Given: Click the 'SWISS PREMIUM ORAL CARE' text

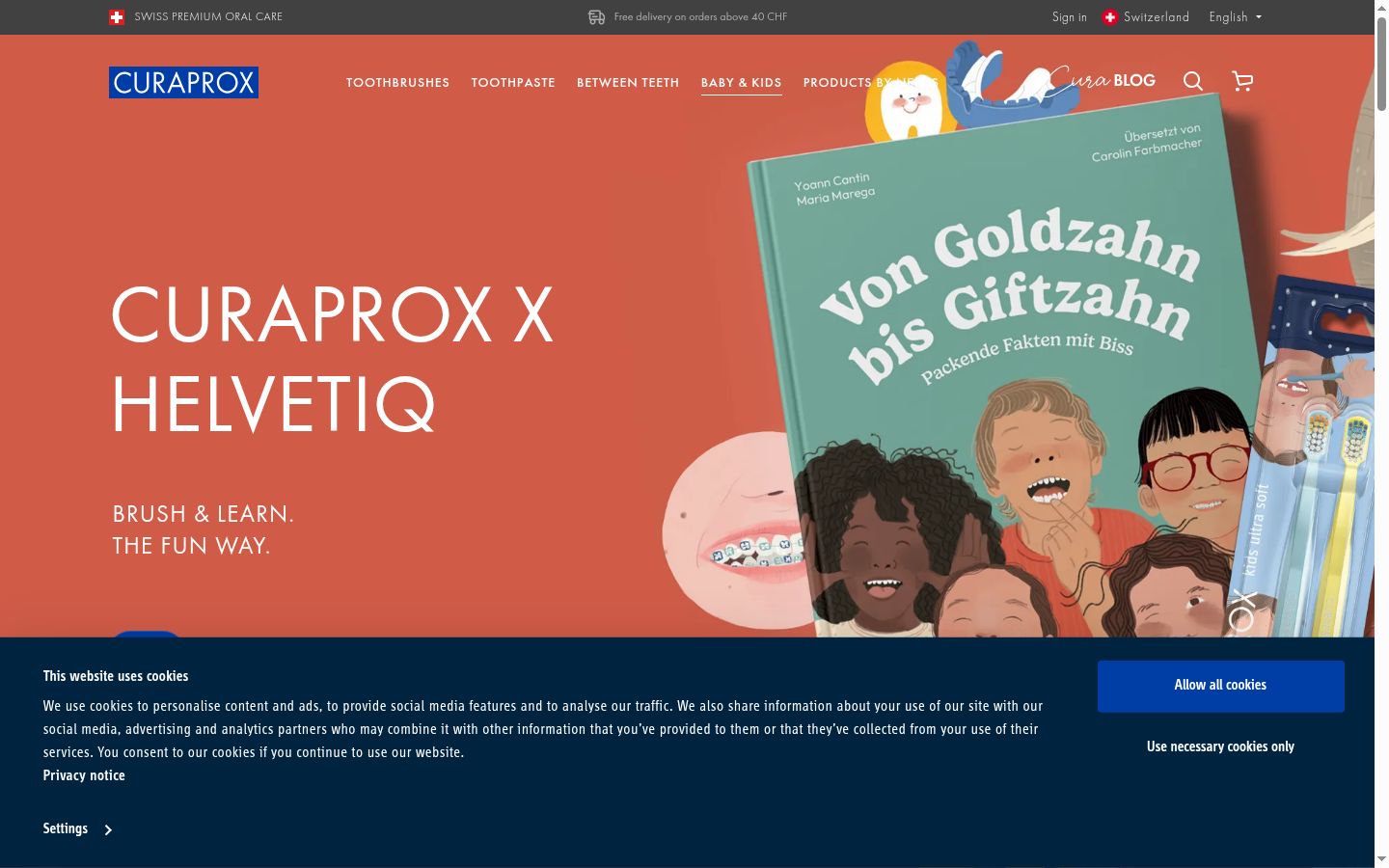Looking at the screenshot, I should click(x=208, y=17).
